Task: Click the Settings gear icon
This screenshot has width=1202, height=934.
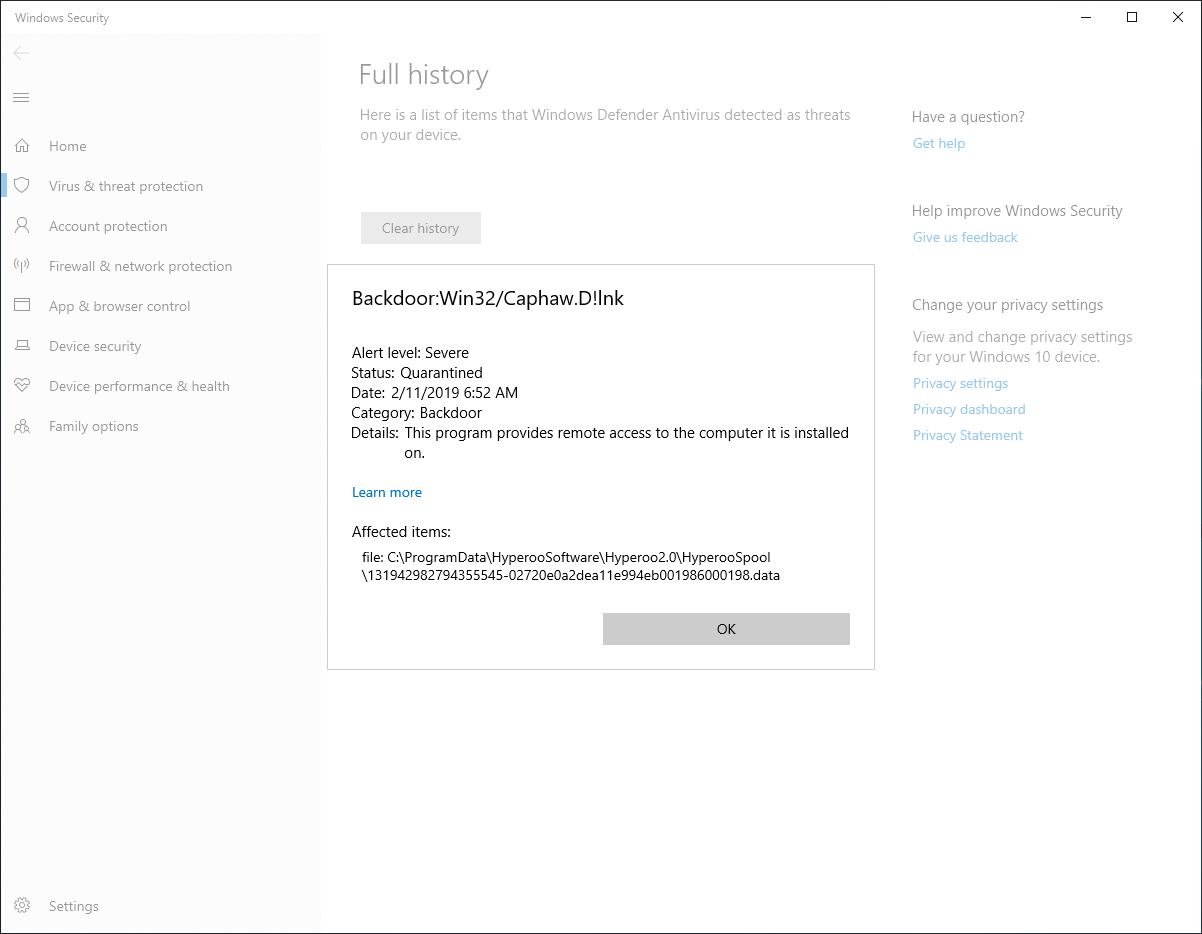Action: pos(22,906)
